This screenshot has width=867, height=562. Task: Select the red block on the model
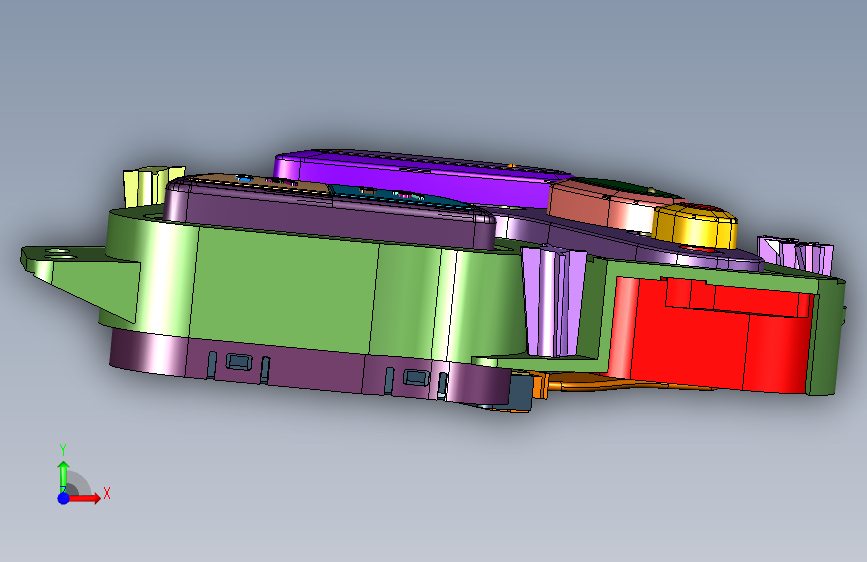click(x=713, y=337)
